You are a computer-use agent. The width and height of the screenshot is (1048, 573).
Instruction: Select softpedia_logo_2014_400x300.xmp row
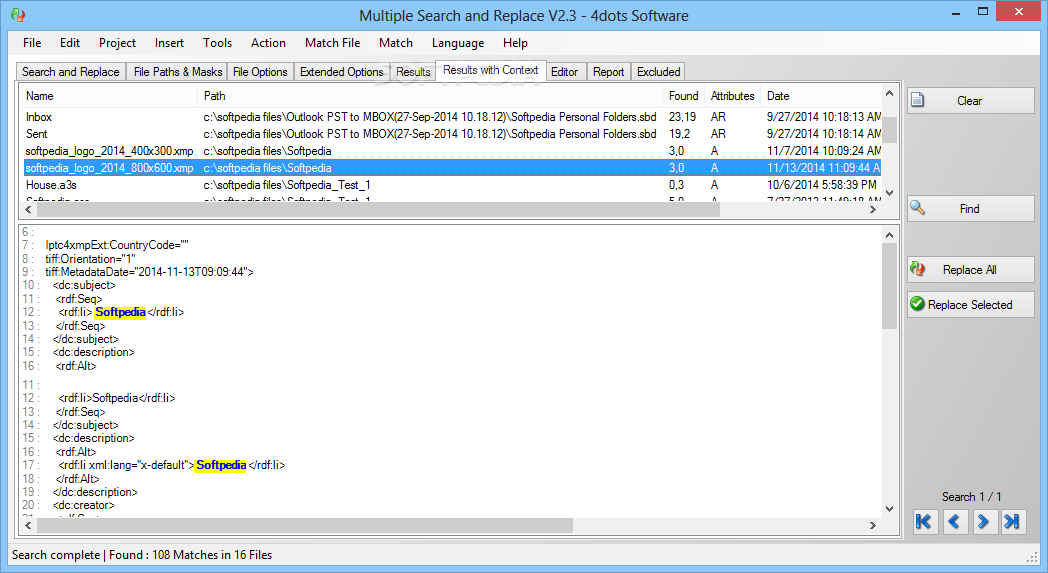pyautogui.click(x=452, y=151)
